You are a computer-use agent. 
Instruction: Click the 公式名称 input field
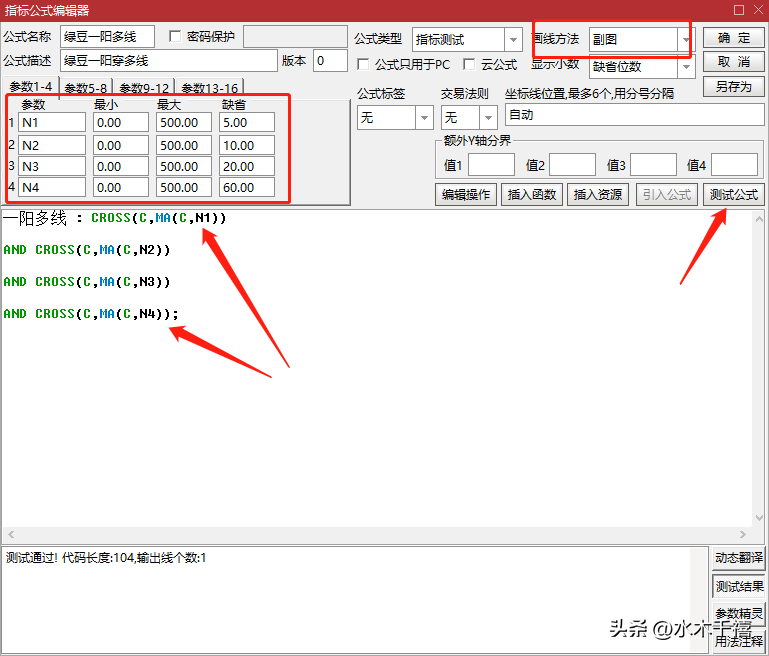pos(107,37)
